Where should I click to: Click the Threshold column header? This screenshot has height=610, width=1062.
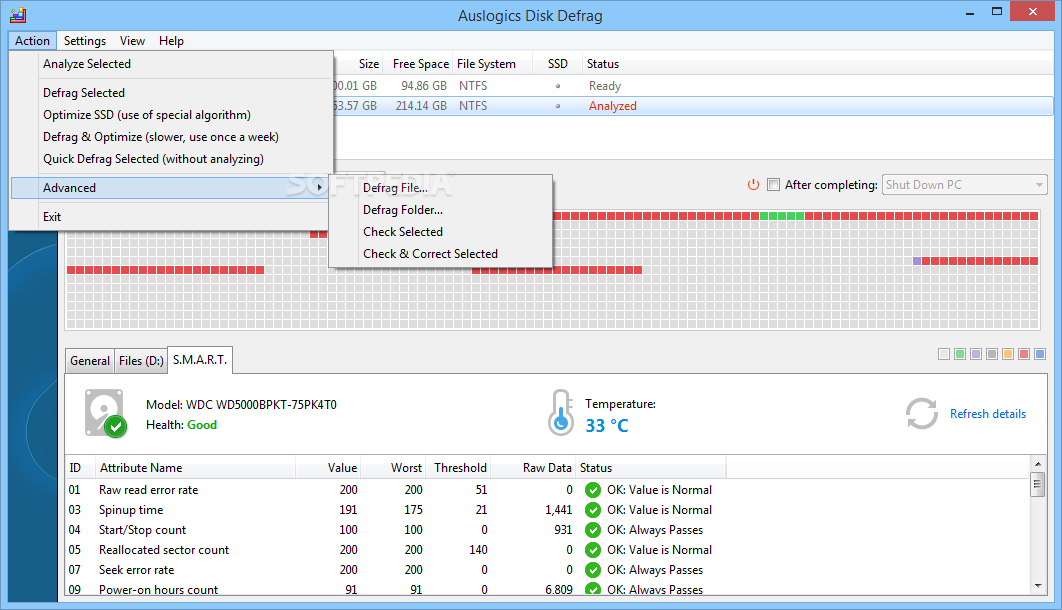(461, 468)
